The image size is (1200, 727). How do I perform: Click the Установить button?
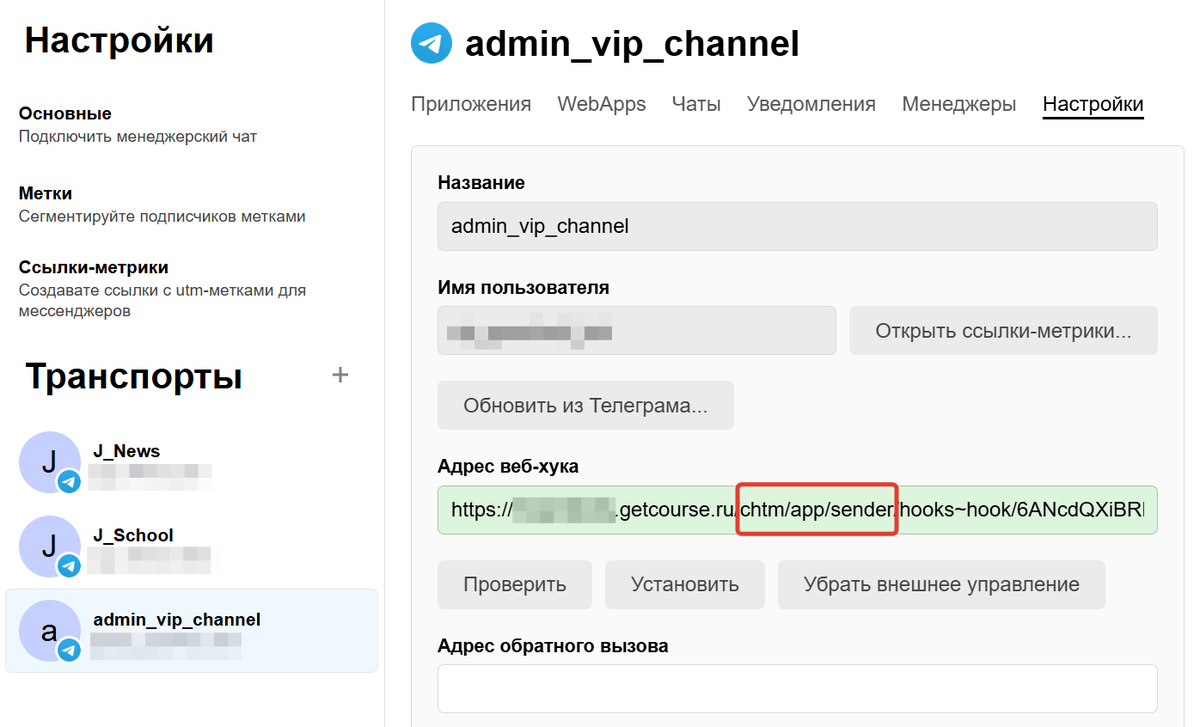pyautogui.click(x=685, y=584)
